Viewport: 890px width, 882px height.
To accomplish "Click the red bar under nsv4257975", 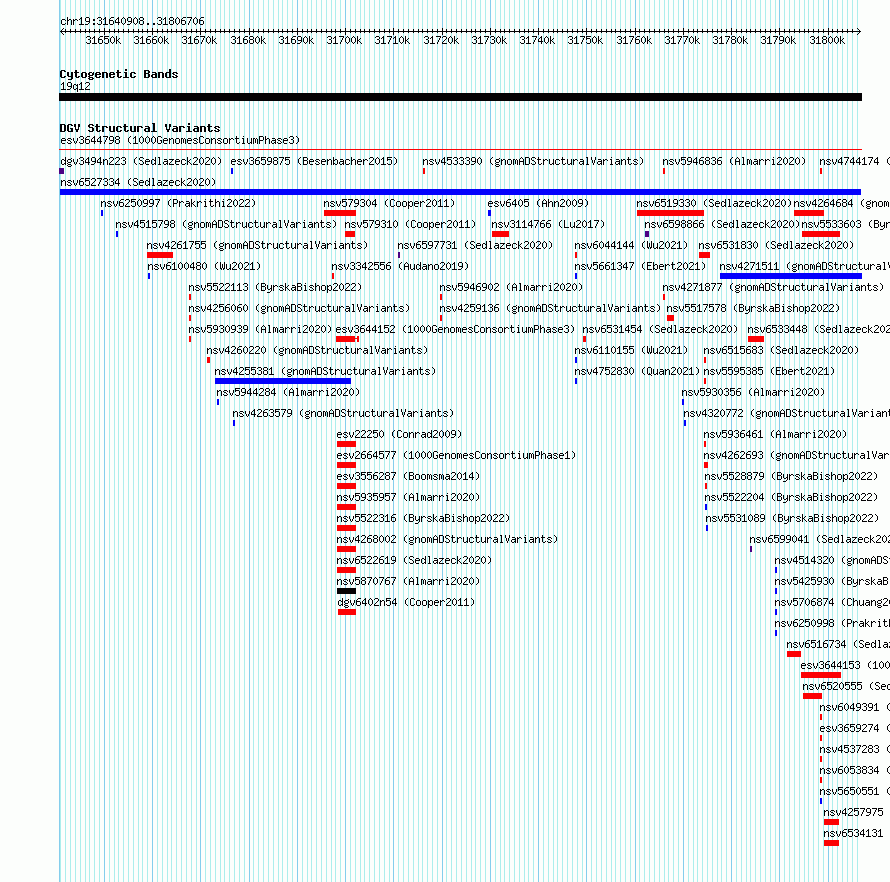I will click(x=832, y=822).
